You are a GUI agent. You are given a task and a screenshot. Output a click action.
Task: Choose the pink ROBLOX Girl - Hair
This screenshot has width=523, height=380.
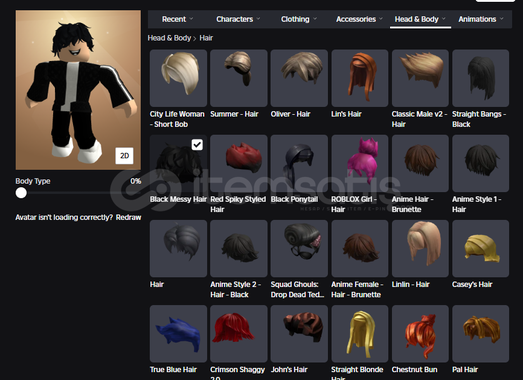pyautogui.click(x=360, y=163)
